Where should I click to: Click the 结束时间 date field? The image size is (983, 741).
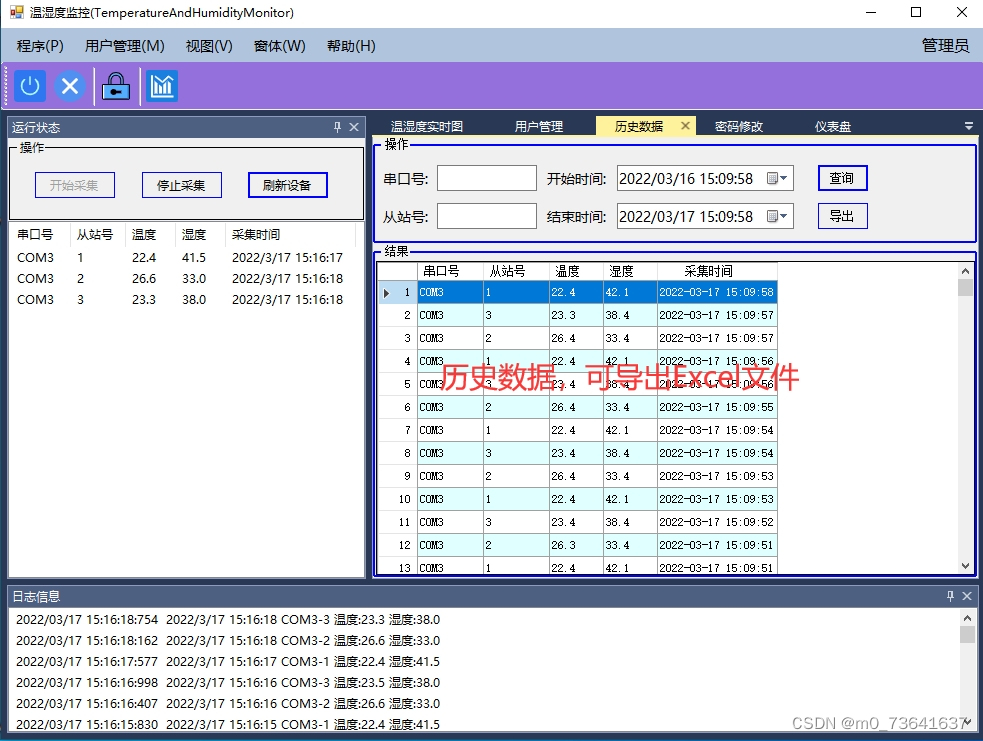[x=705, y=216]
